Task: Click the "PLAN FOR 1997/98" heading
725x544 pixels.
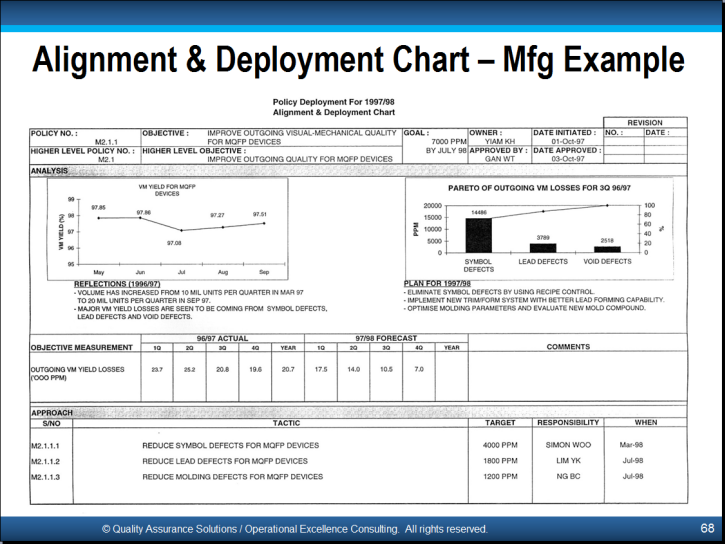Action: (437, 284)
